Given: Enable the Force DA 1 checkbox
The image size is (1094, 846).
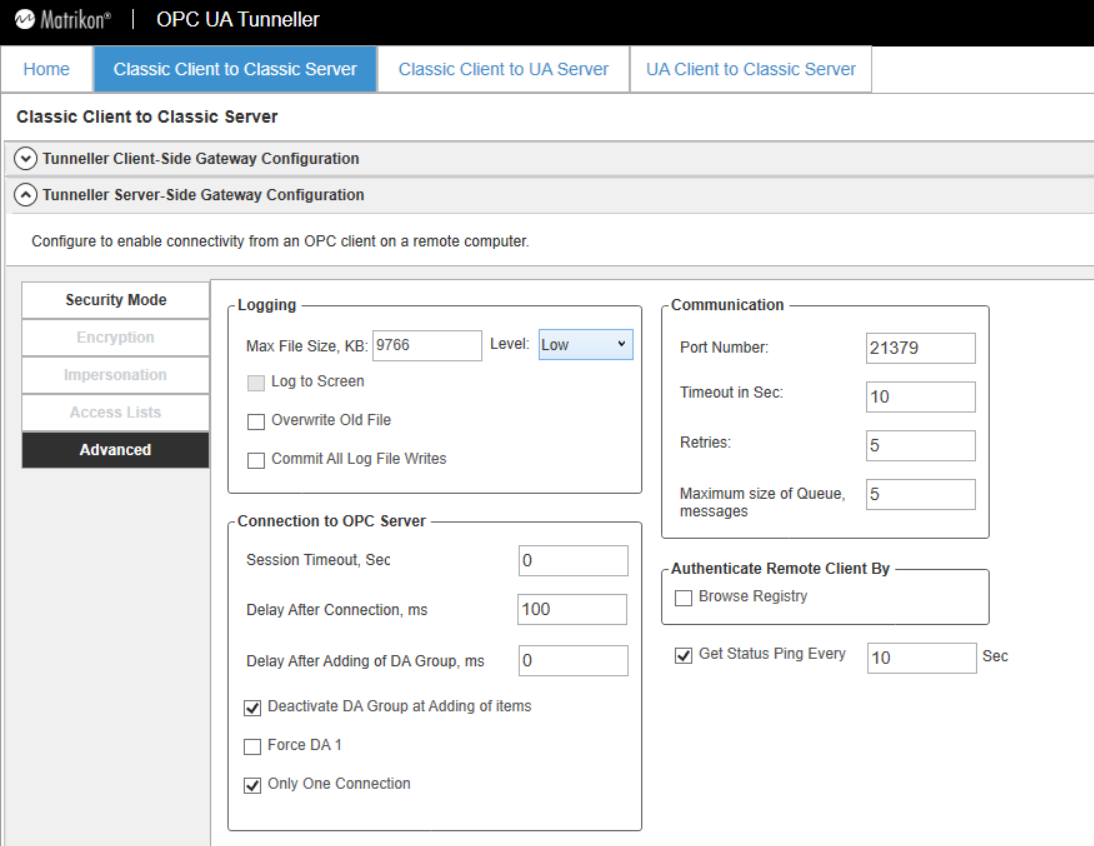Looking at the screenshot, I should [253, 746].
